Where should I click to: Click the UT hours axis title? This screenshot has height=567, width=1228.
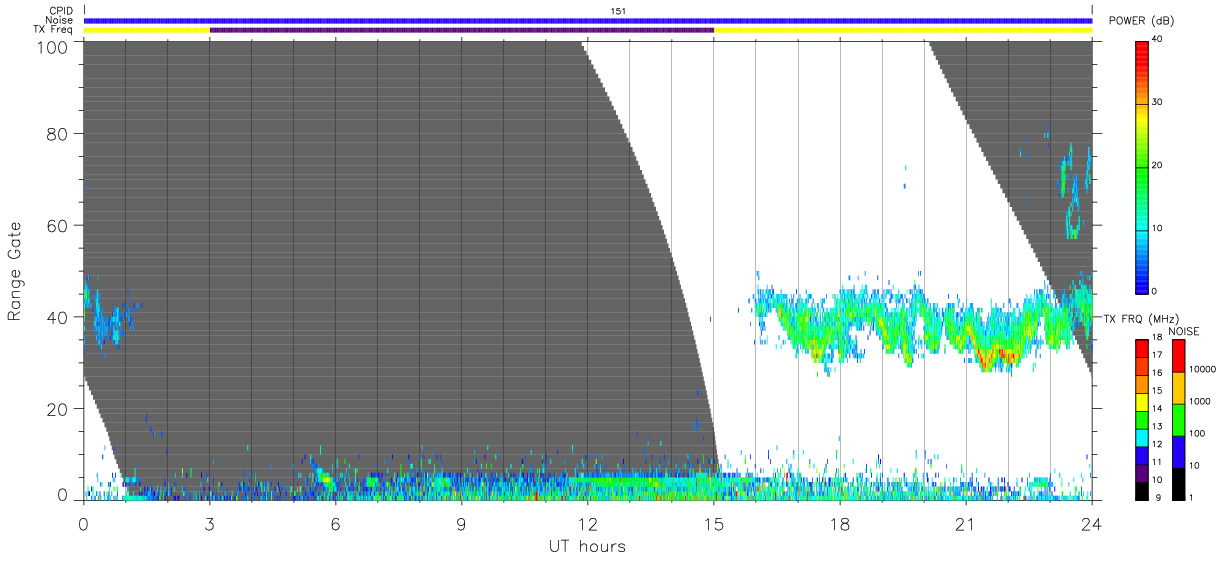[x=586, y=546]
